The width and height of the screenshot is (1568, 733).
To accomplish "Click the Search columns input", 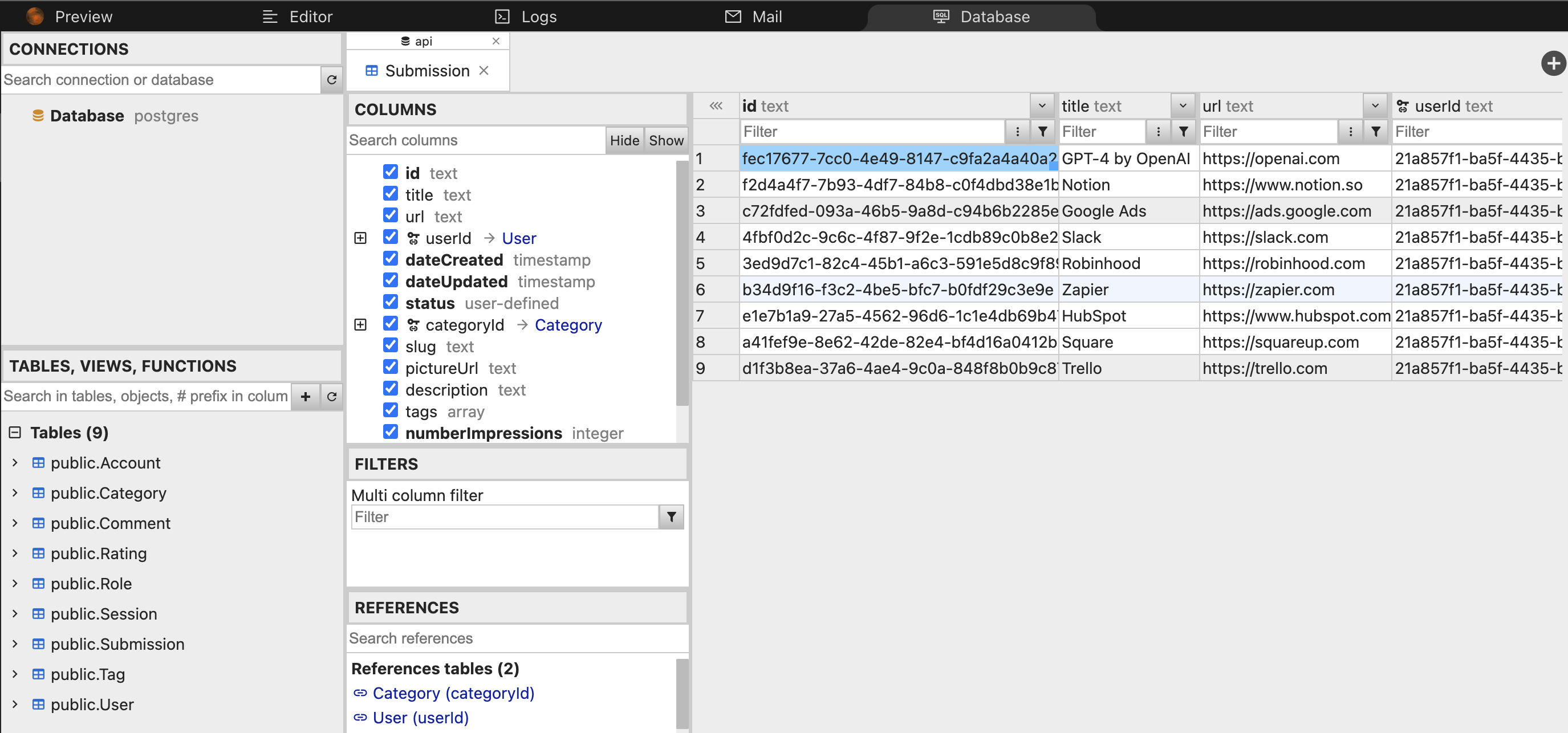I will click(476, 140).
